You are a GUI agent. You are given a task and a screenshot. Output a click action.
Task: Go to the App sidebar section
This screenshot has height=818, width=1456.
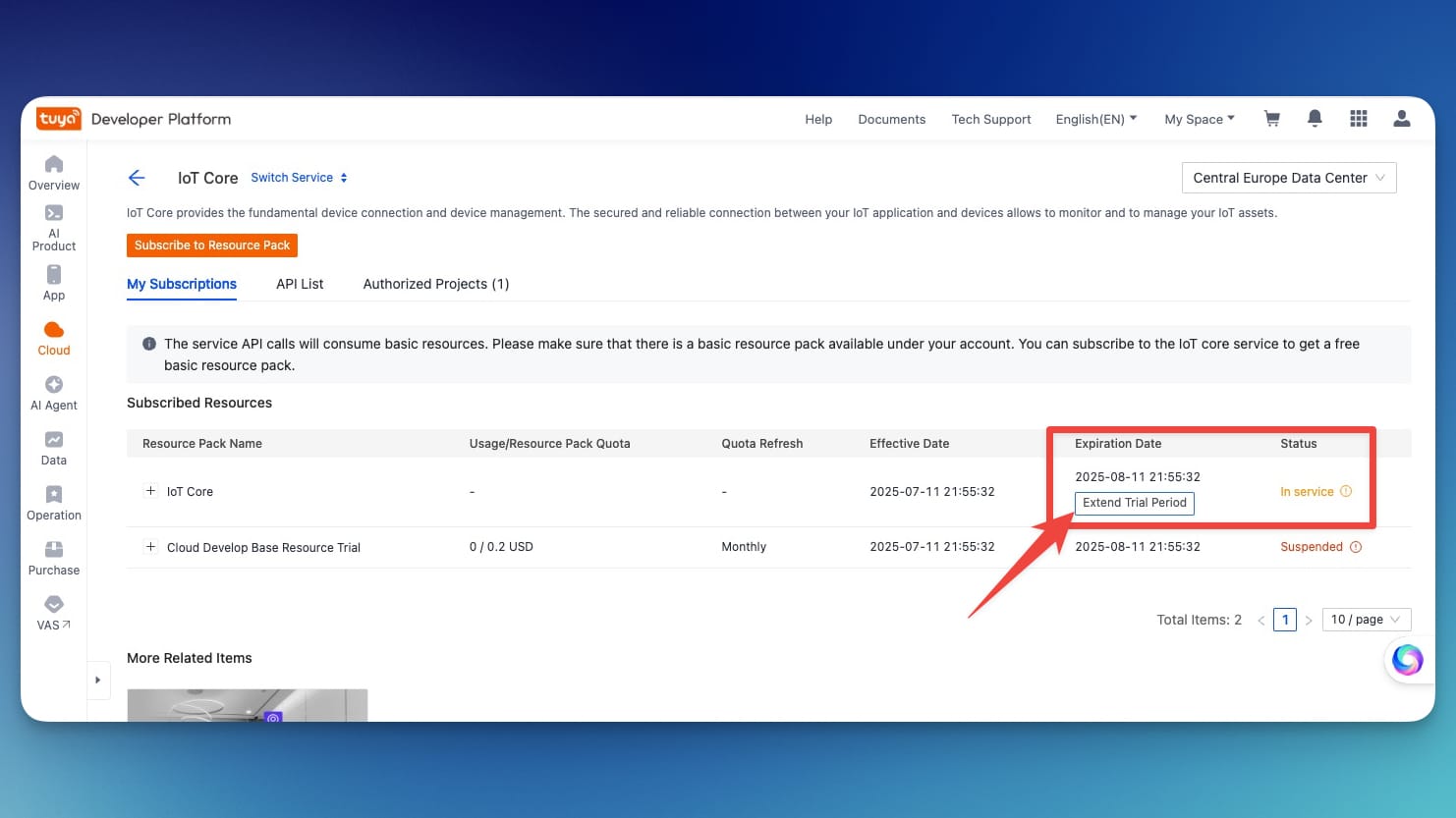[x=54, y=283]
